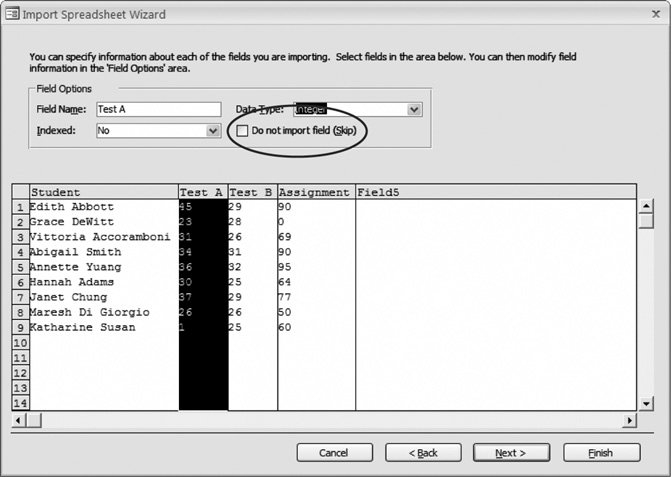Open the Data Type dropdown list
This screenshot has width=672, height=477.
coord(414,109)
